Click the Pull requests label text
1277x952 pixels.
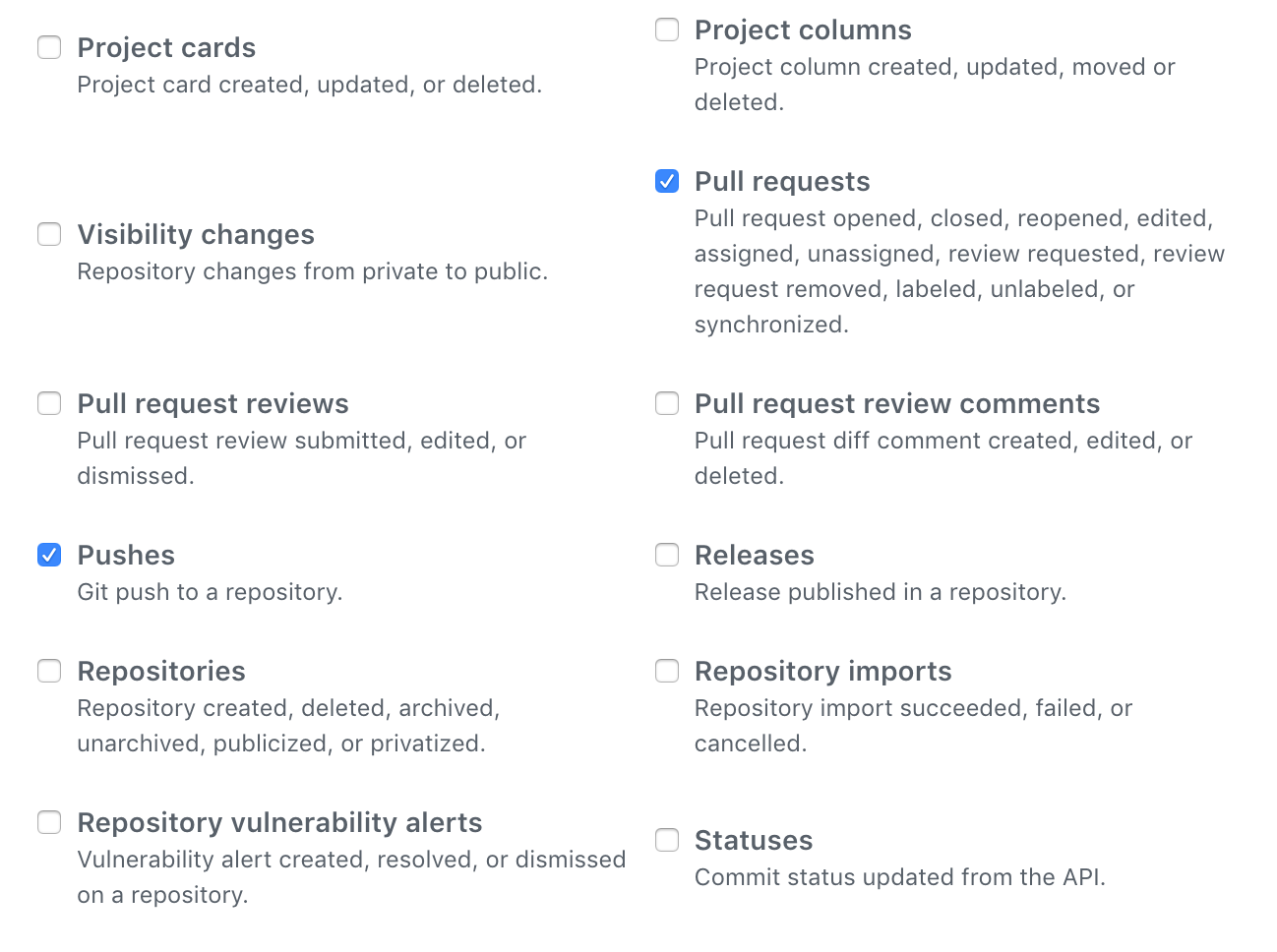(782, 182)
